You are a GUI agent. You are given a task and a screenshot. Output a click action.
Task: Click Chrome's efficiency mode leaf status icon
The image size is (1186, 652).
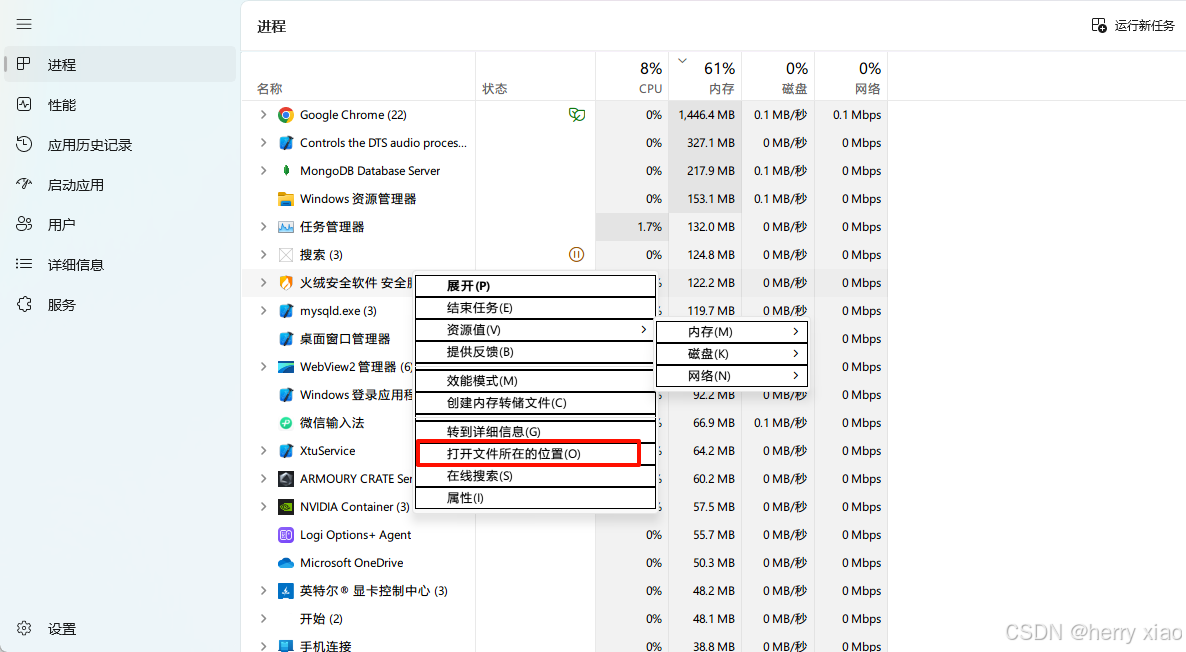click(576, 115)
